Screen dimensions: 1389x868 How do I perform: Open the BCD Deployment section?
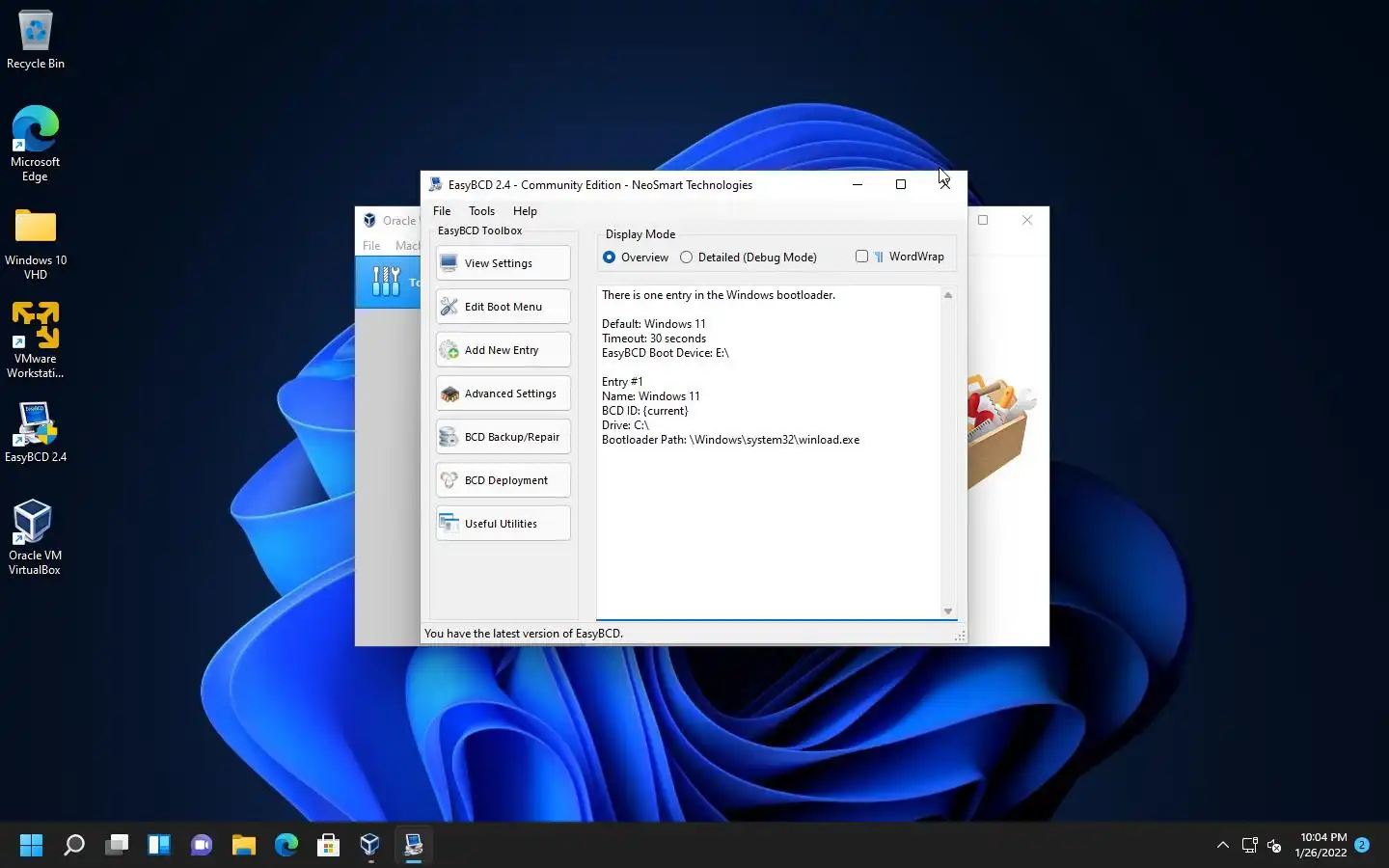(x=503, y=480)
